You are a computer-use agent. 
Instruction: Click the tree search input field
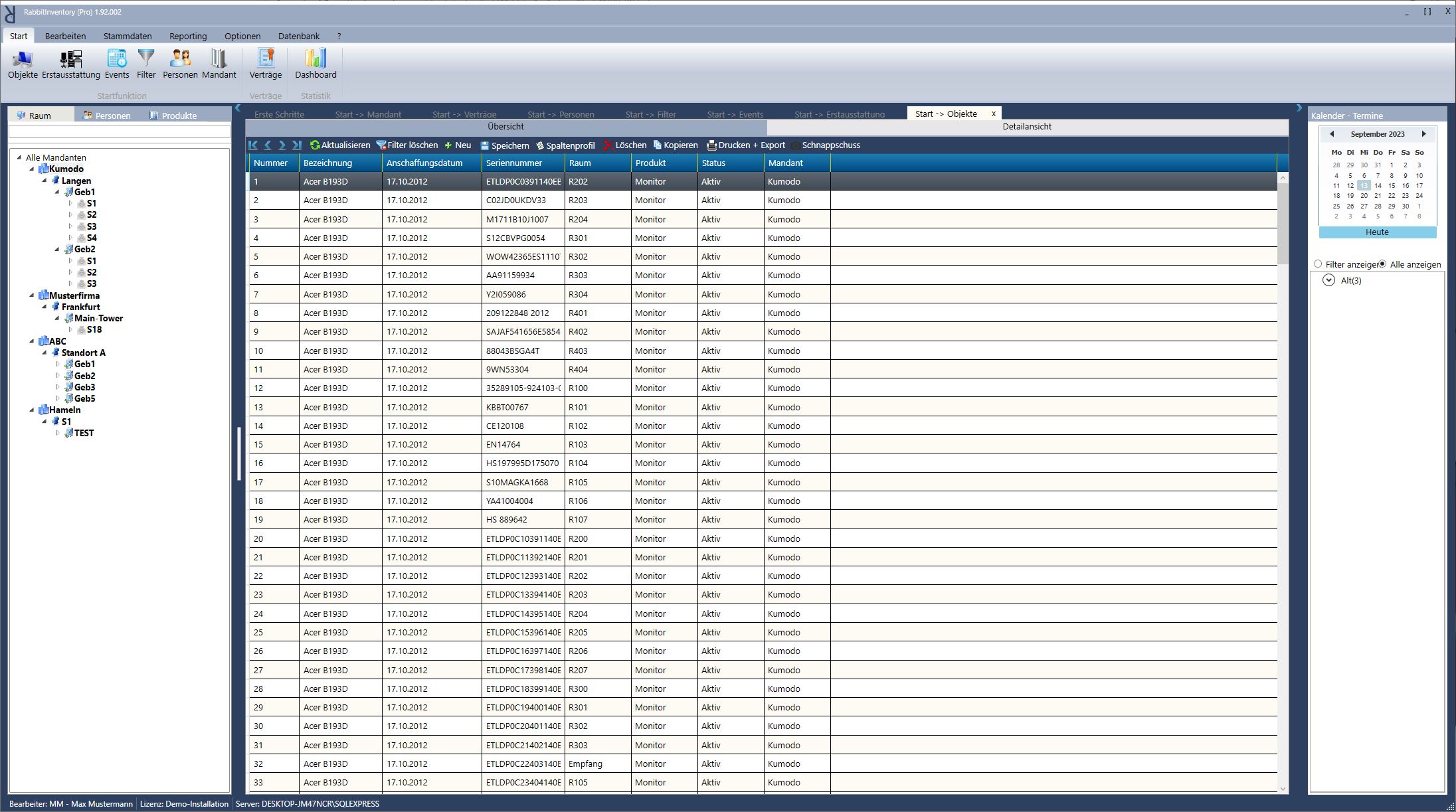click(120, 132)
